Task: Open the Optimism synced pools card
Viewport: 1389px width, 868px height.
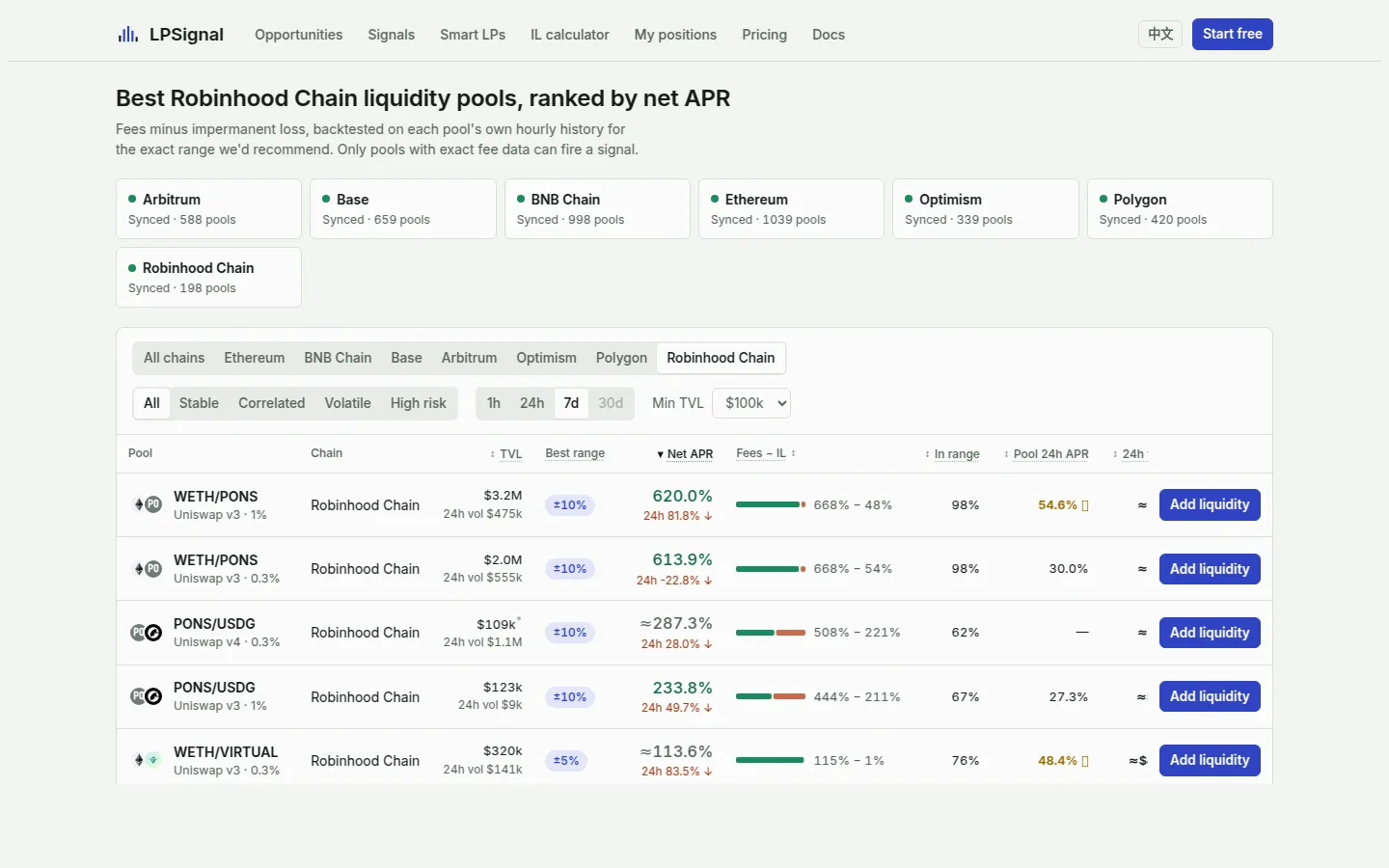Action: click(985, 208)
